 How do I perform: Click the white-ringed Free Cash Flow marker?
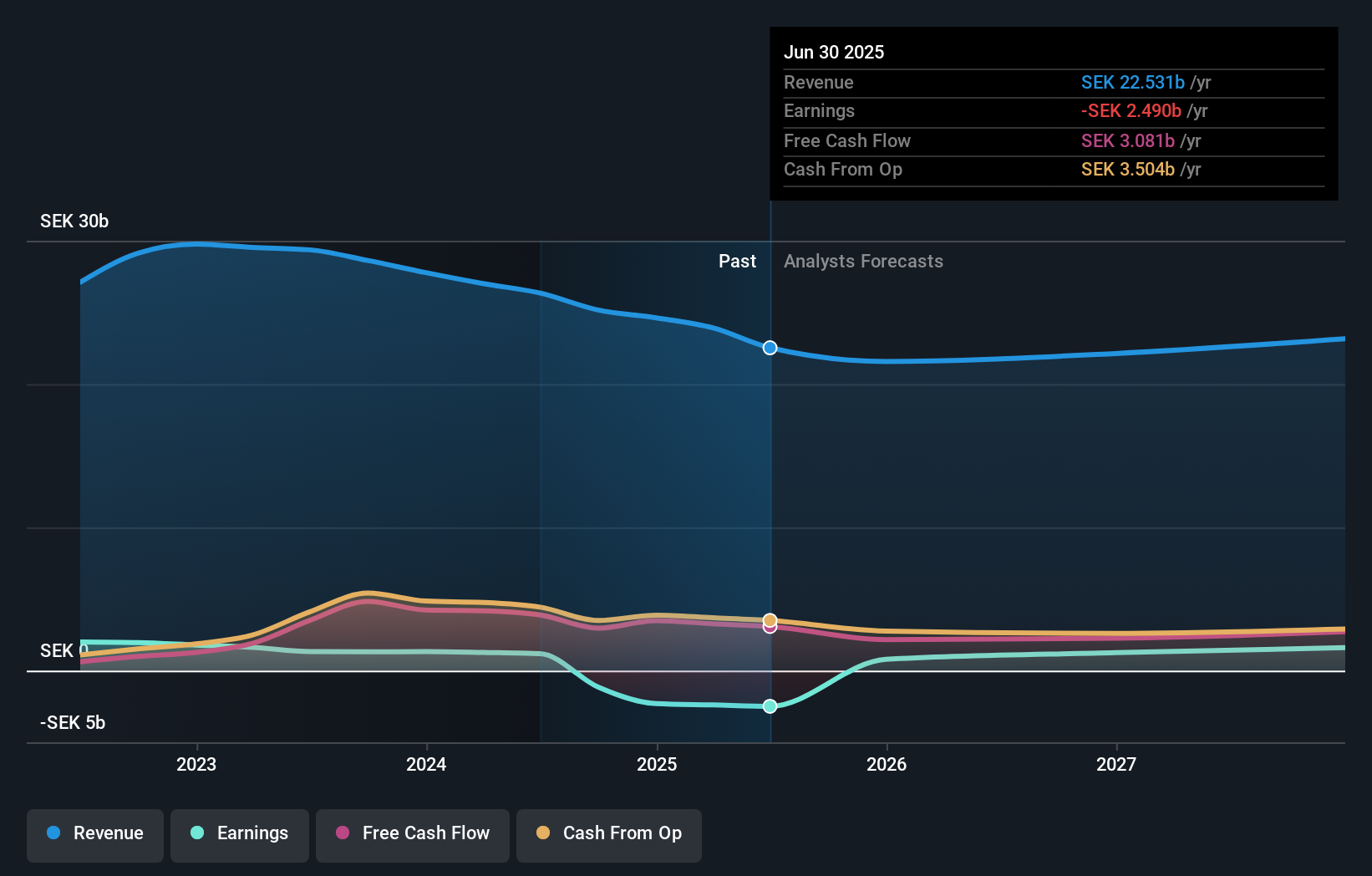click(x=770, y=628)
